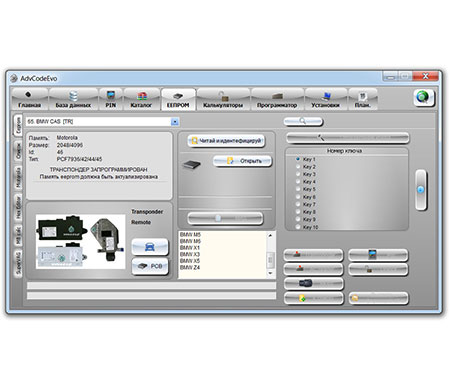Click the Читай и идентифицируй button
450x388 pixels.
(x=226, y=141)
